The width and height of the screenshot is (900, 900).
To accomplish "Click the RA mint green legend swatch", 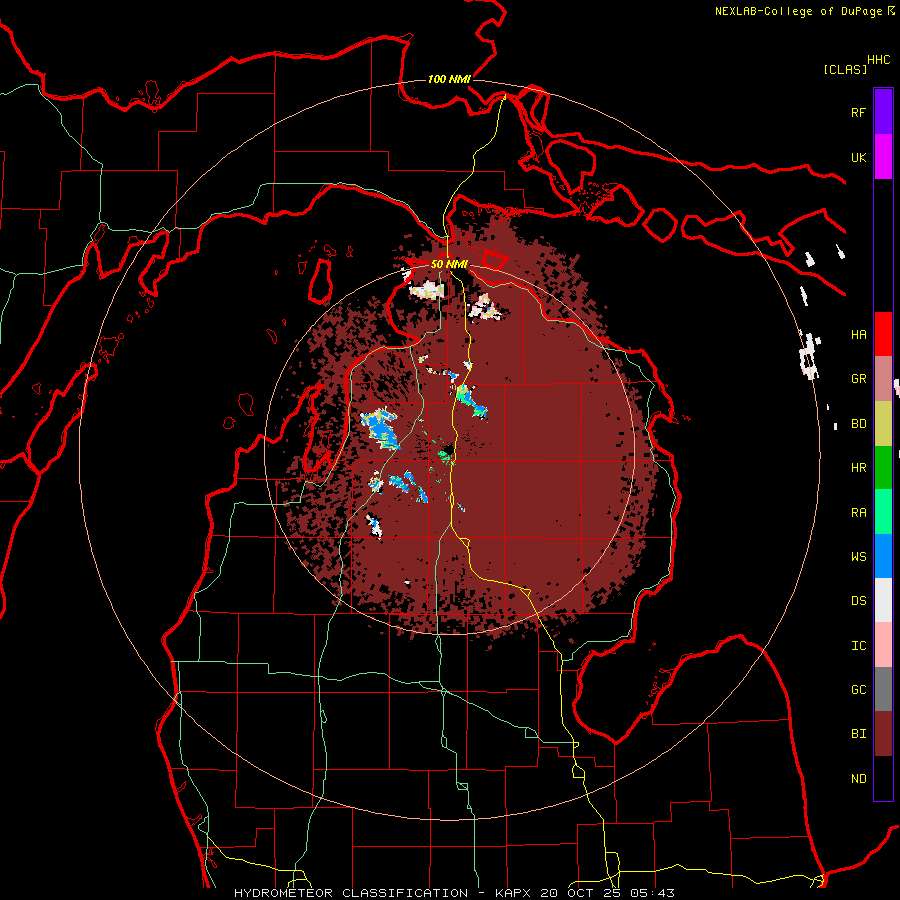I will [x=883, y=512].
